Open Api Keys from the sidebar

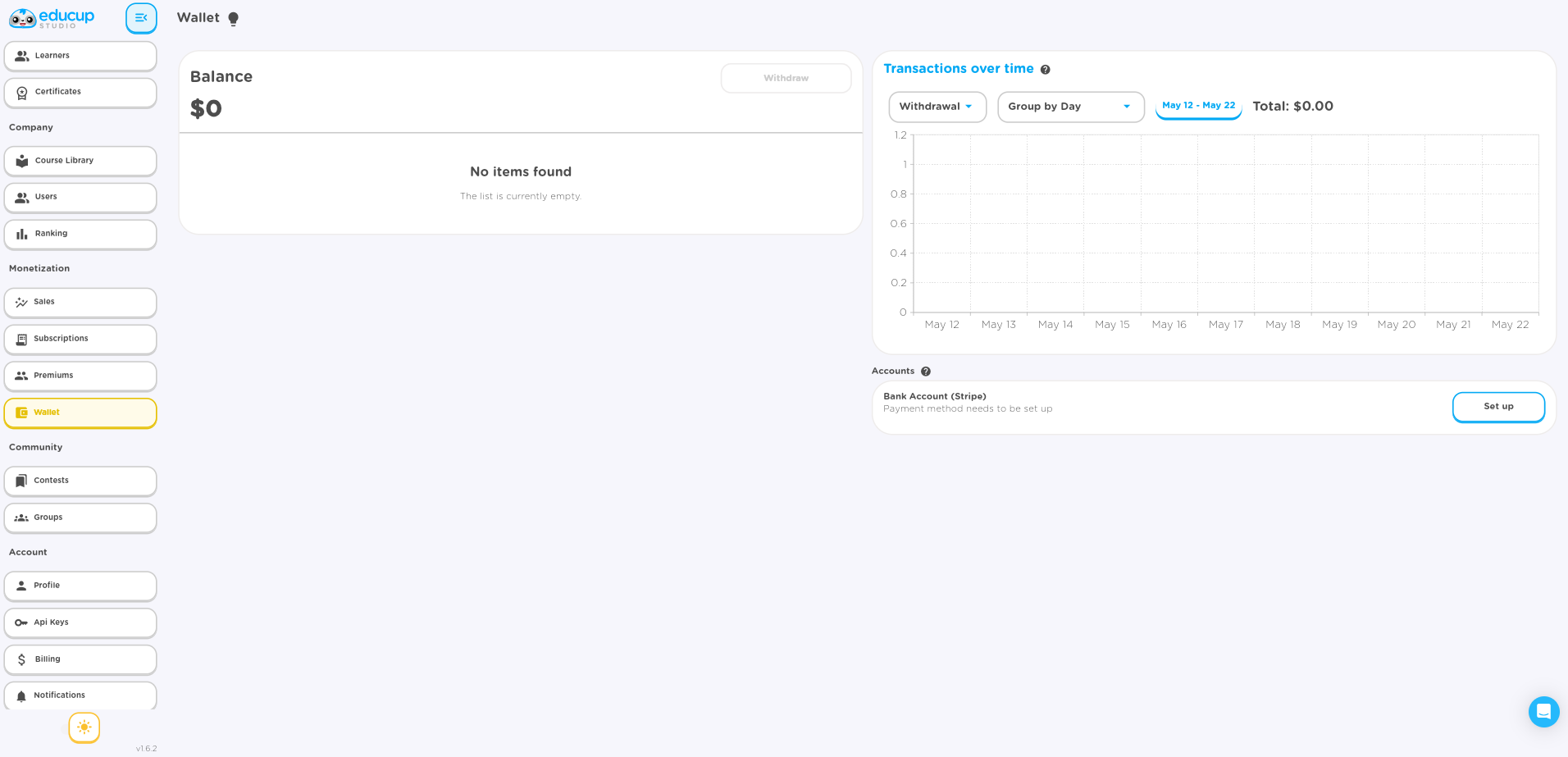point(80,622)
